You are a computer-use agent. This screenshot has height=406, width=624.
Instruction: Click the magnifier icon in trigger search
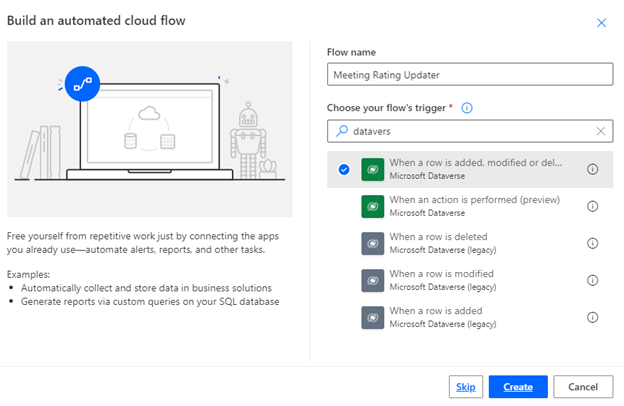341,131
